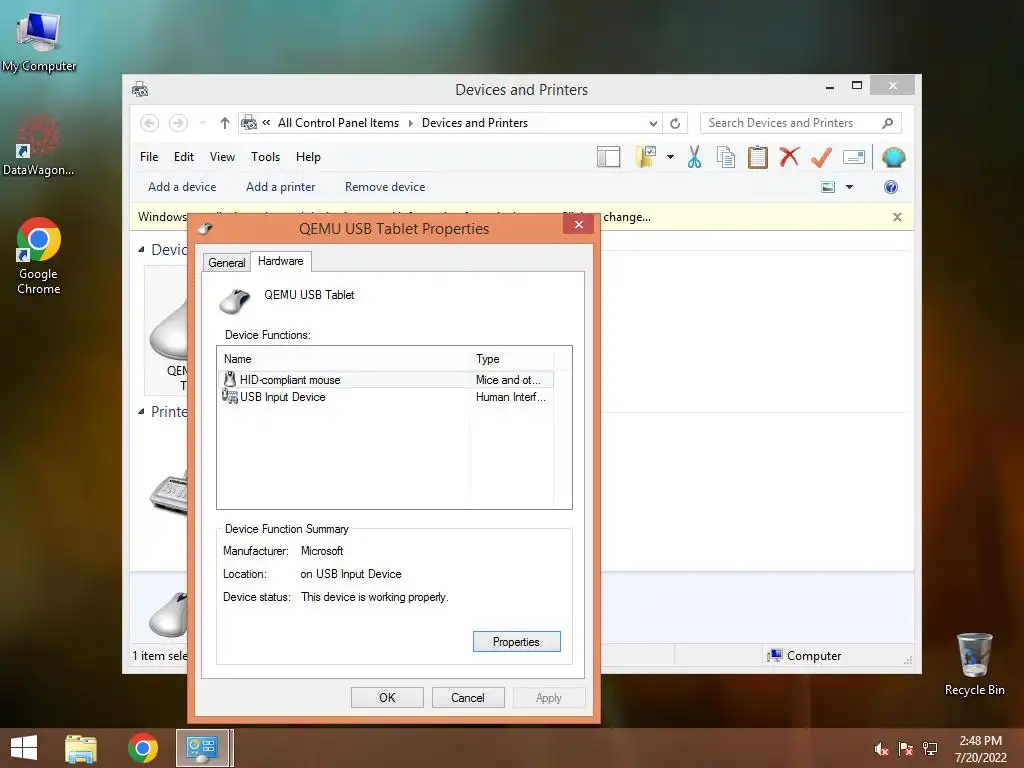Collapse the Printers group
Viewport: 1024px width, 768px height.
(x=141, y=411)
